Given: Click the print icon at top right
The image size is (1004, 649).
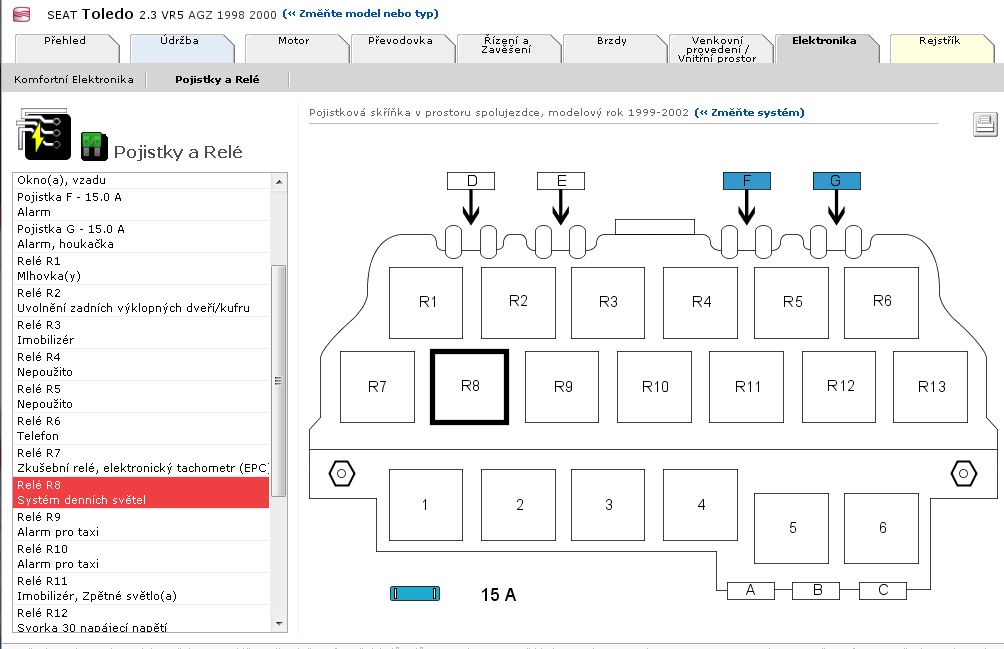Looking at the screenshot, I should click(x=984, y=124).
